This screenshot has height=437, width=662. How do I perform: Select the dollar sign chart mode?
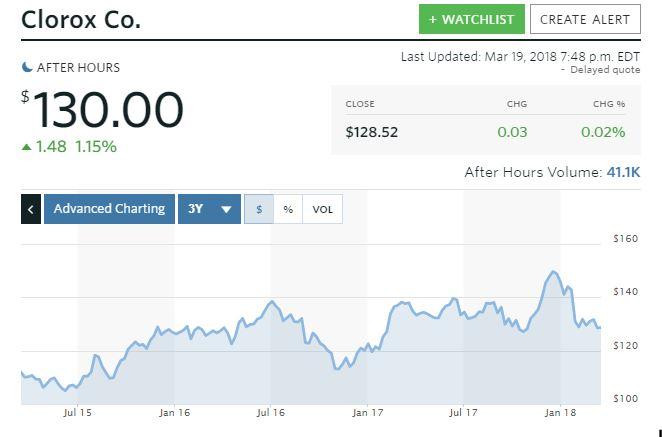[259, 209]
